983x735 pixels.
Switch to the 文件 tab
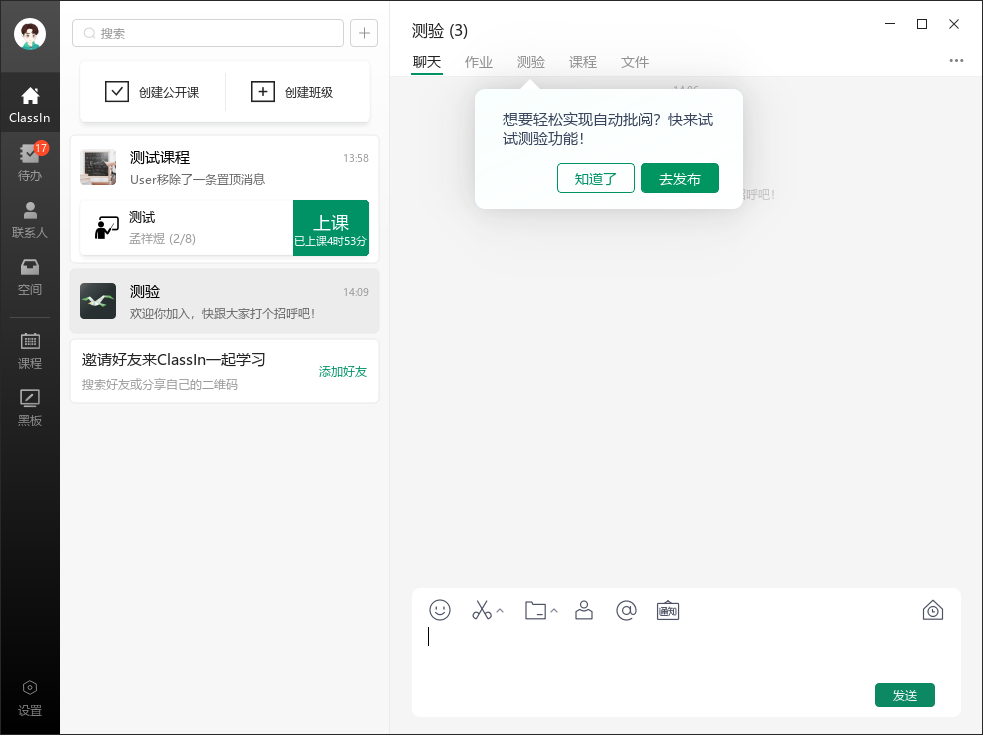coord(635,62)
